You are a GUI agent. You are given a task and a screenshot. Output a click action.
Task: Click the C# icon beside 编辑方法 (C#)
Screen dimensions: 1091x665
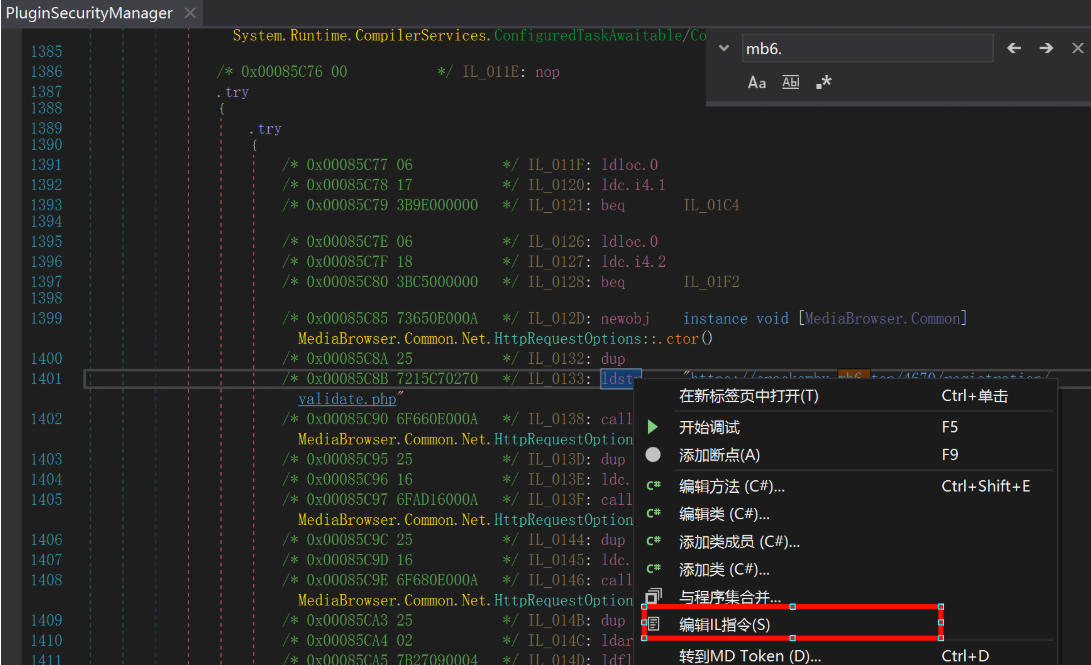[653, 487]
